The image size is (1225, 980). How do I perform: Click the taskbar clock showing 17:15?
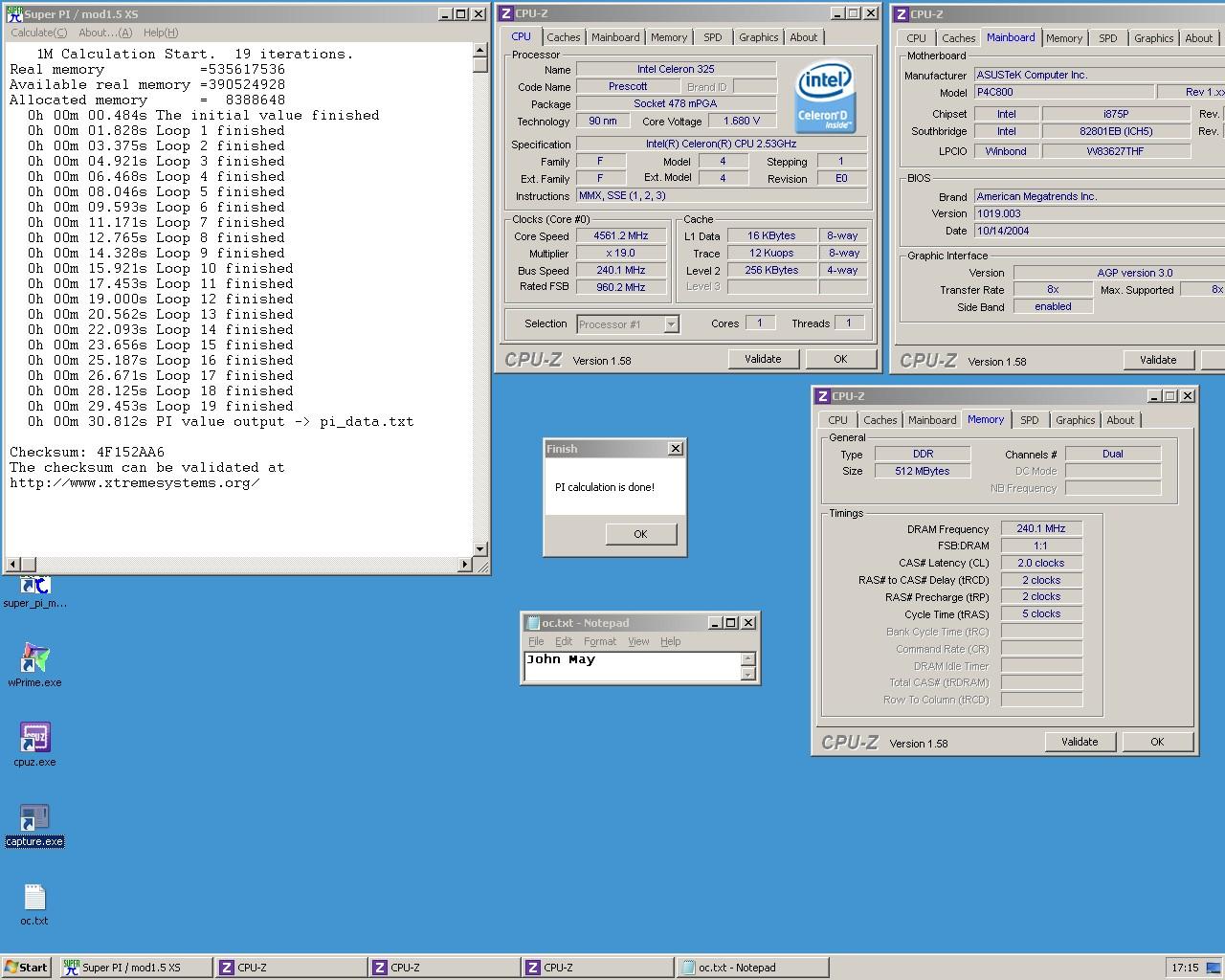click(1185, 968)
